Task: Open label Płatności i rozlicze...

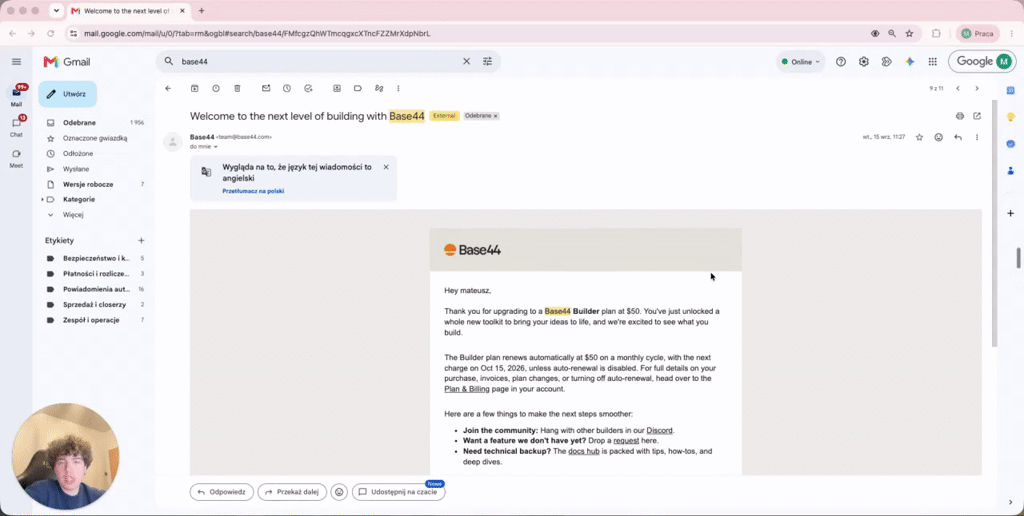Action: 95,274
